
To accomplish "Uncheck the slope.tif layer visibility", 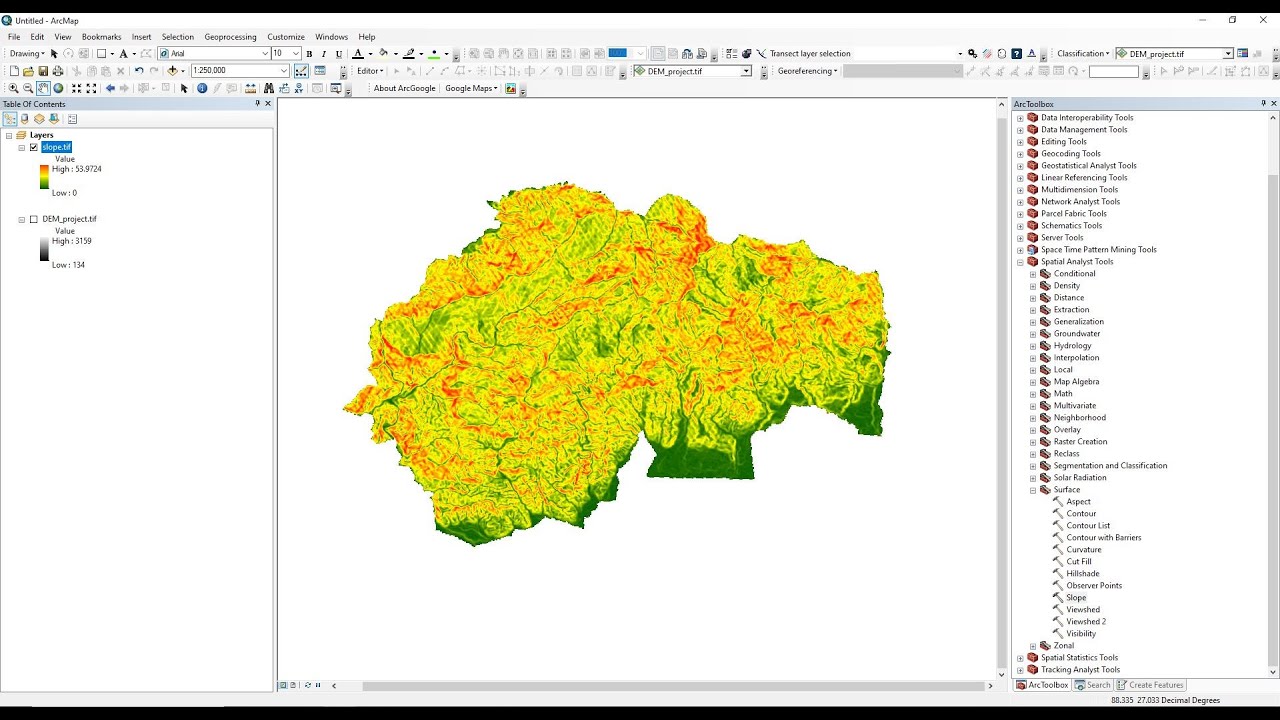I will (33, 147).
